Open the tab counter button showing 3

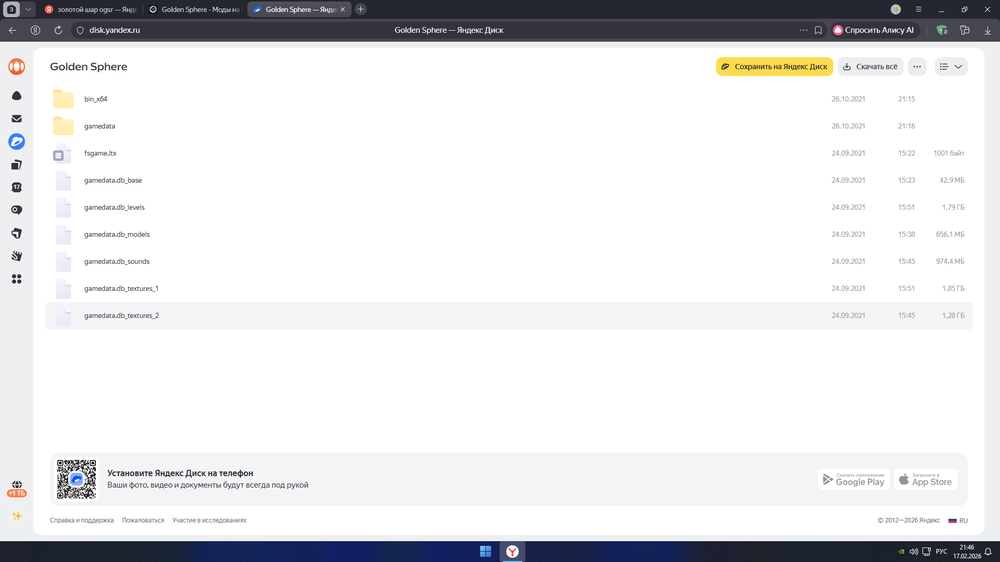11,10
